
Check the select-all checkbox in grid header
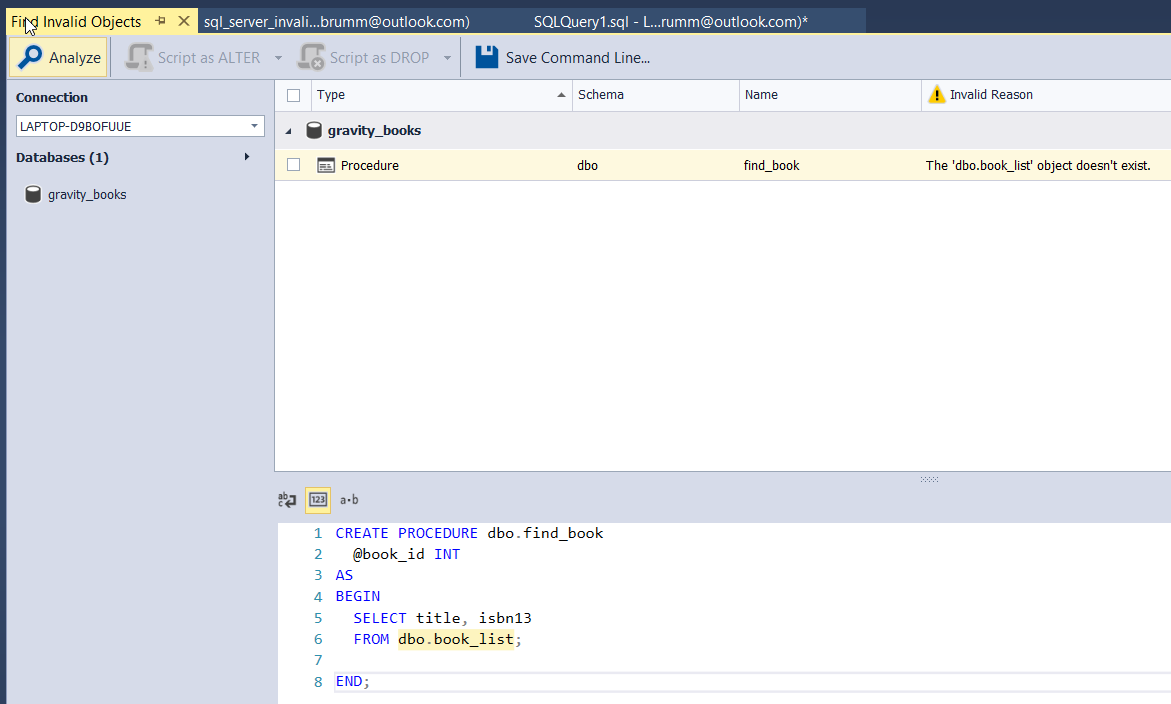pyautogui.click(x=293, y=95)
